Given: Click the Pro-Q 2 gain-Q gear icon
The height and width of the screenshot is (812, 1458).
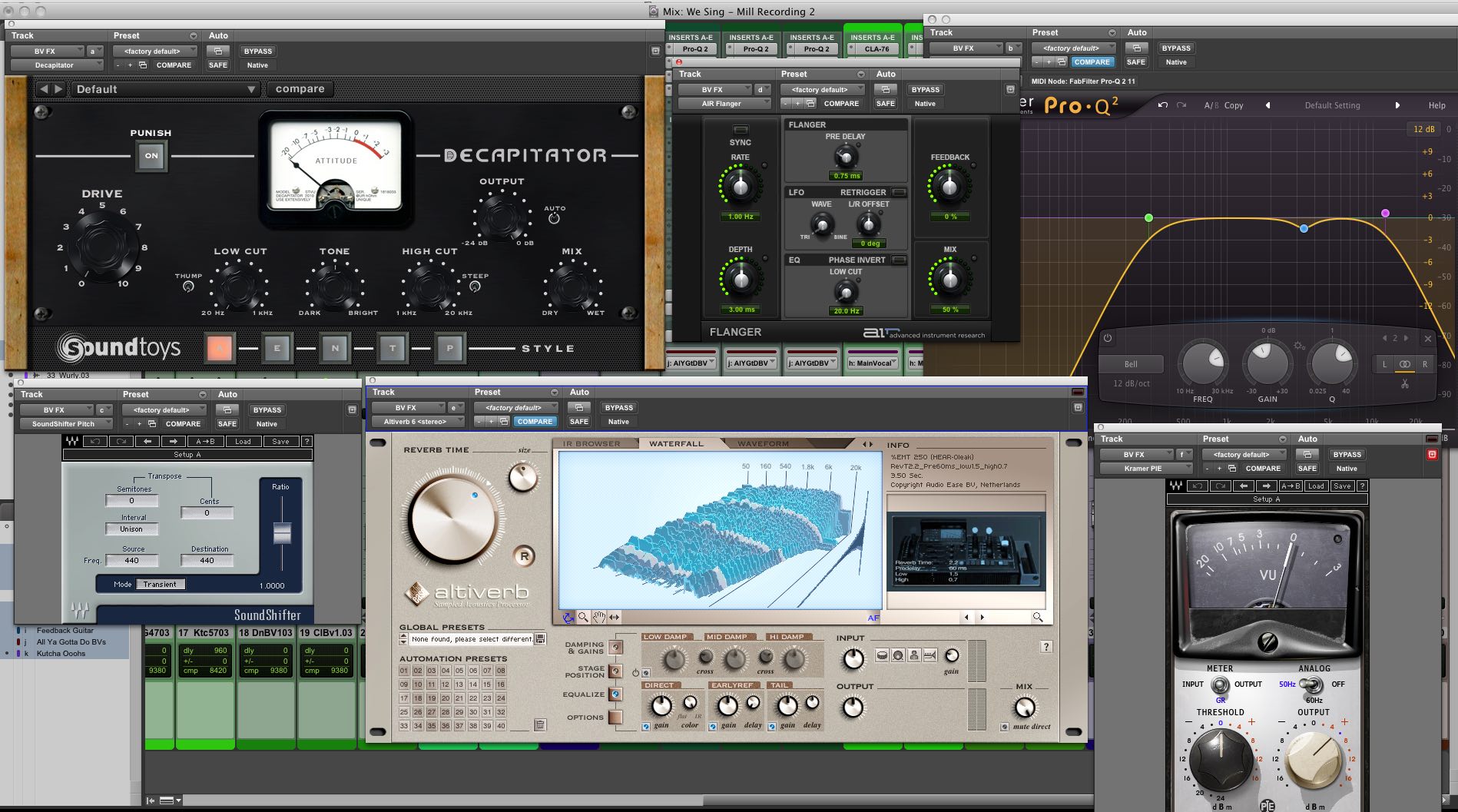Looking at the screenshot, I should (x=1299, y=346).
